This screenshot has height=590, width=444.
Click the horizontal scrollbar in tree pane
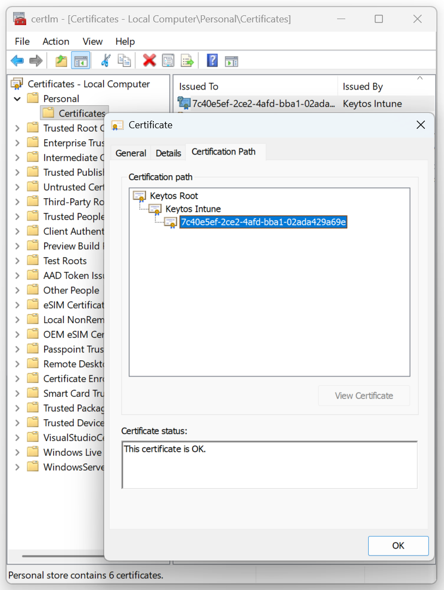pyautogui.click(x=62, y=556)
